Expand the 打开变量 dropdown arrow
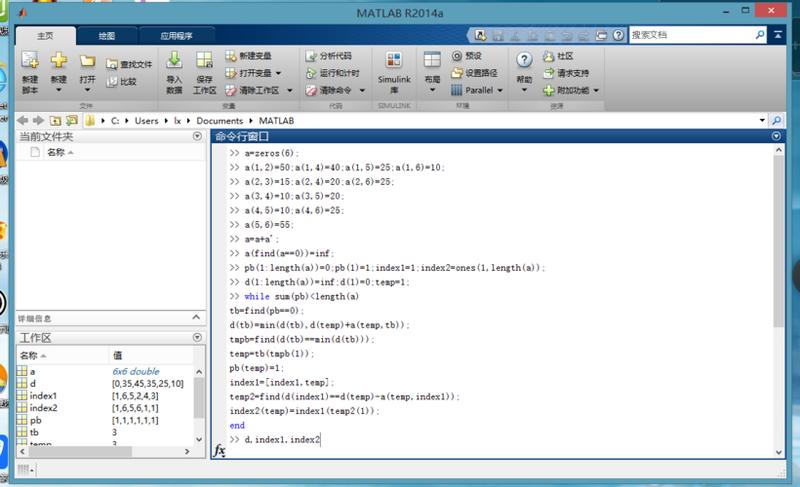Viewport: 800px width, 487px height. pyautogui.click(x=279, y=73)
